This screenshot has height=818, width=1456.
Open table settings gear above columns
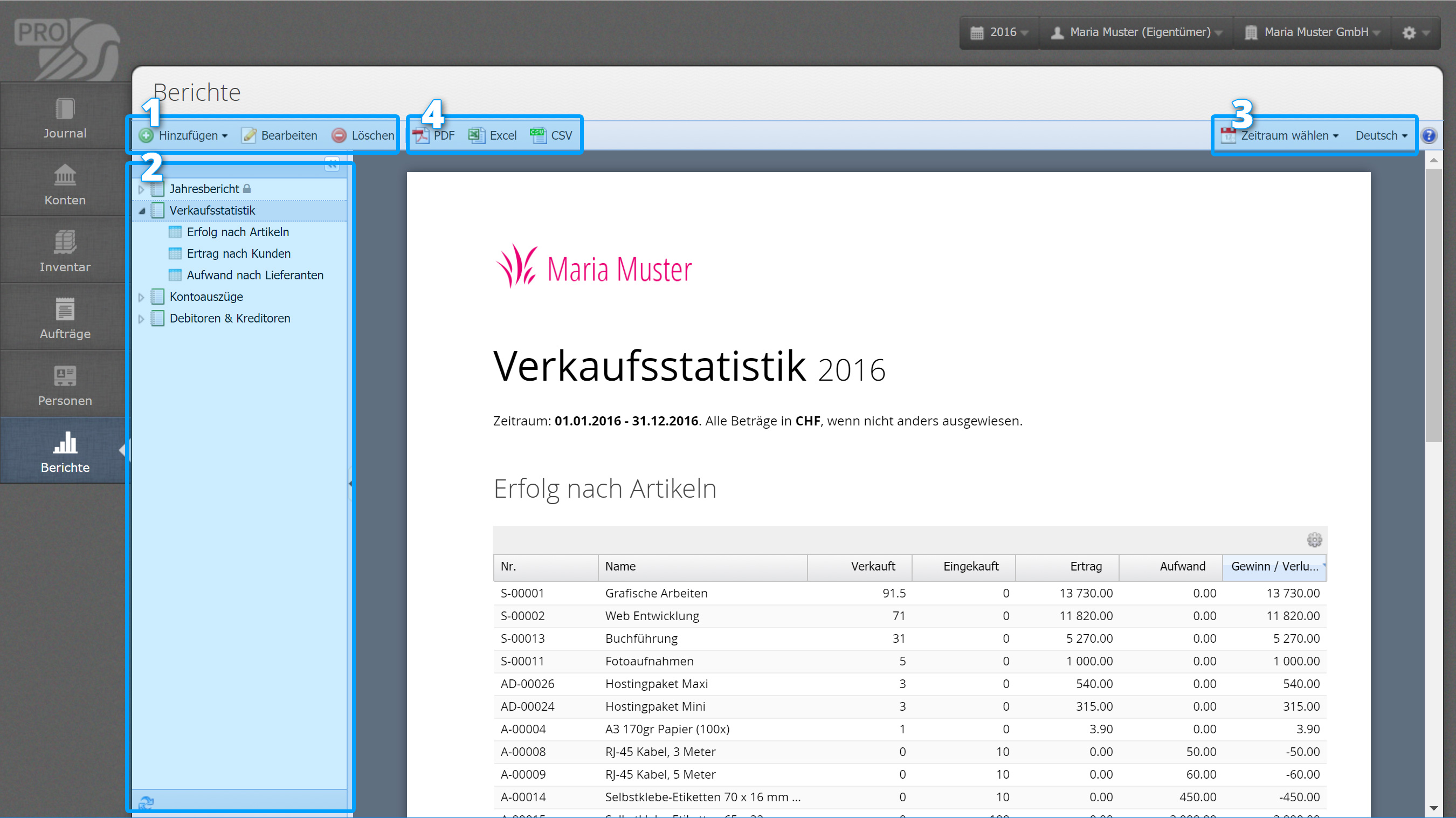point(1314,540)
